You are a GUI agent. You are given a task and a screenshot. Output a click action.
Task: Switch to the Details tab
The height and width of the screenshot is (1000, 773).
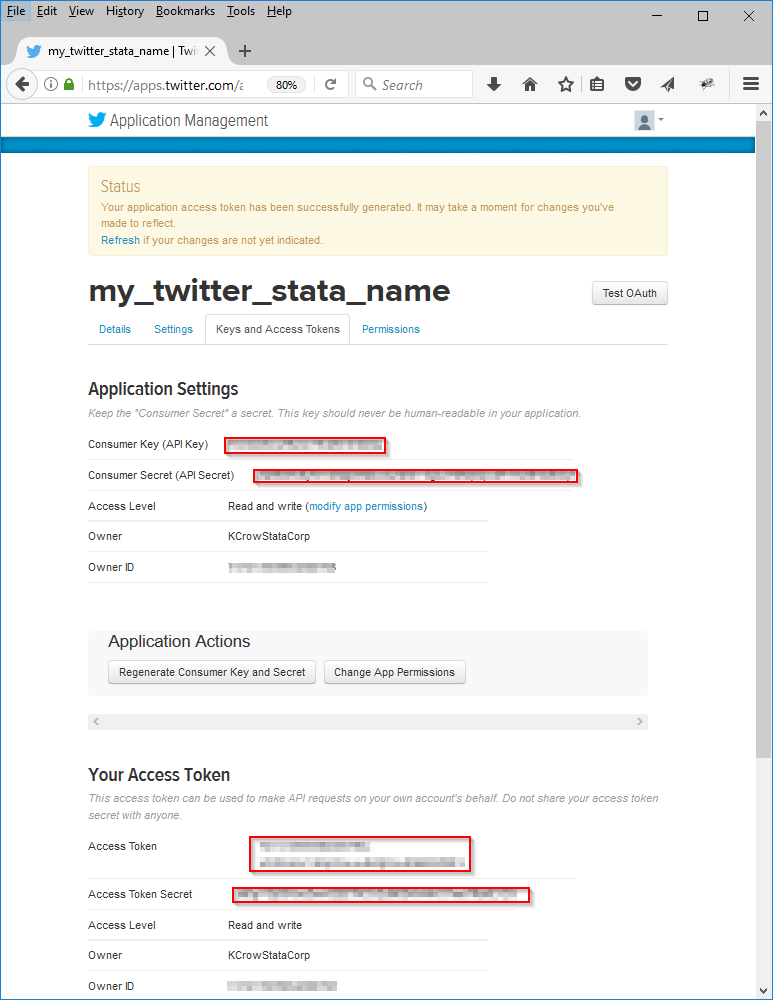115,329
